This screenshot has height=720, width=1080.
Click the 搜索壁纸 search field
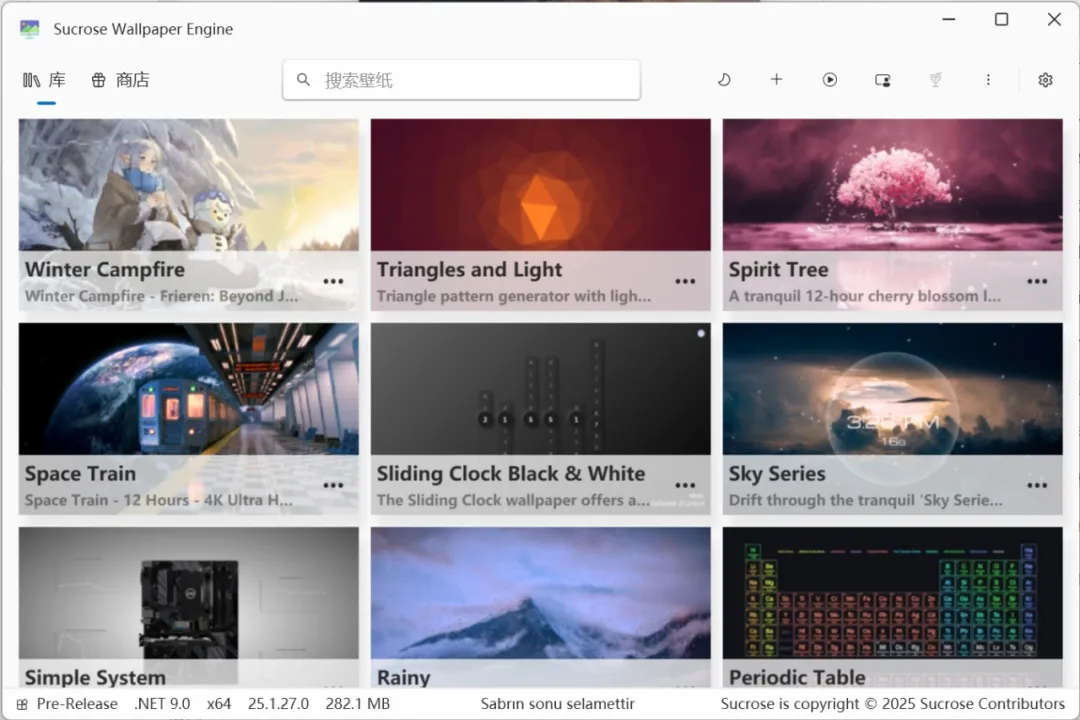(x=470, y=80)
